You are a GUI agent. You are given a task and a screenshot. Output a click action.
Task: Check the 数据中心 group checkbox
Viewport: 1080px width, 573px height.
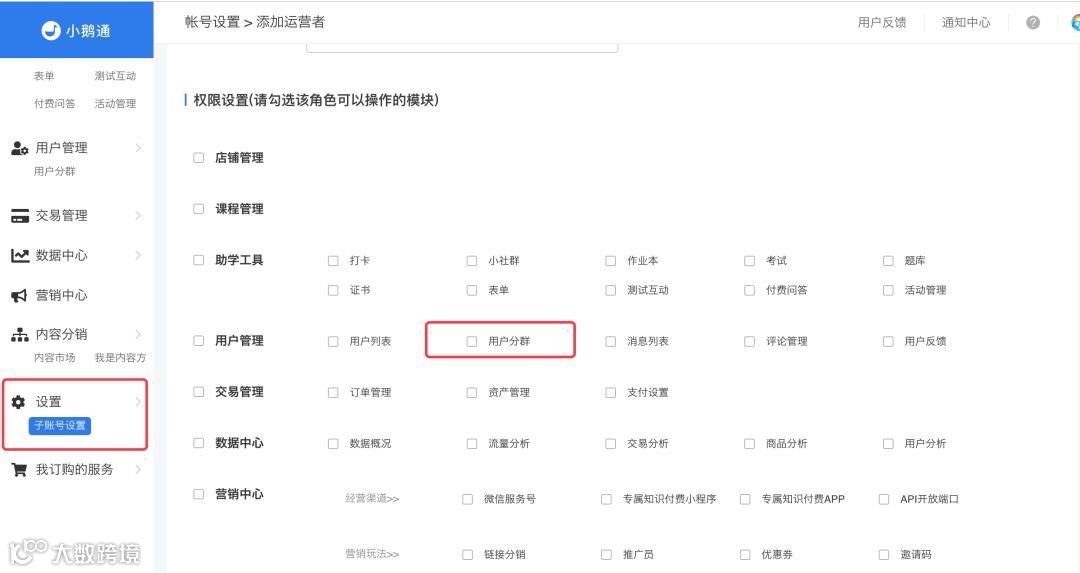pos(198,443)
